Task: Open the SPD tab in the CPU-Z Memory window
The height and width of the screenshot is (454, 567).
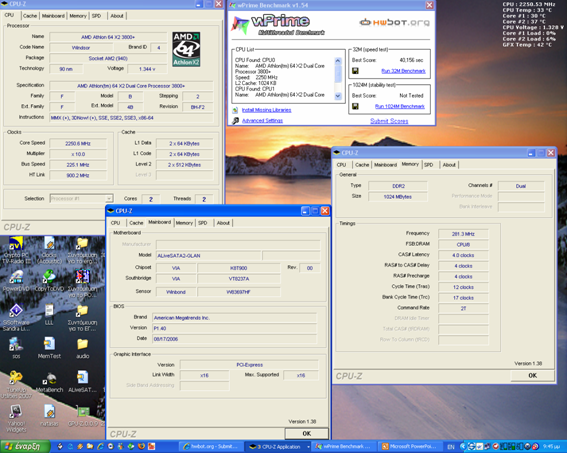Action: pyautogui.click(x=429, y=165)
